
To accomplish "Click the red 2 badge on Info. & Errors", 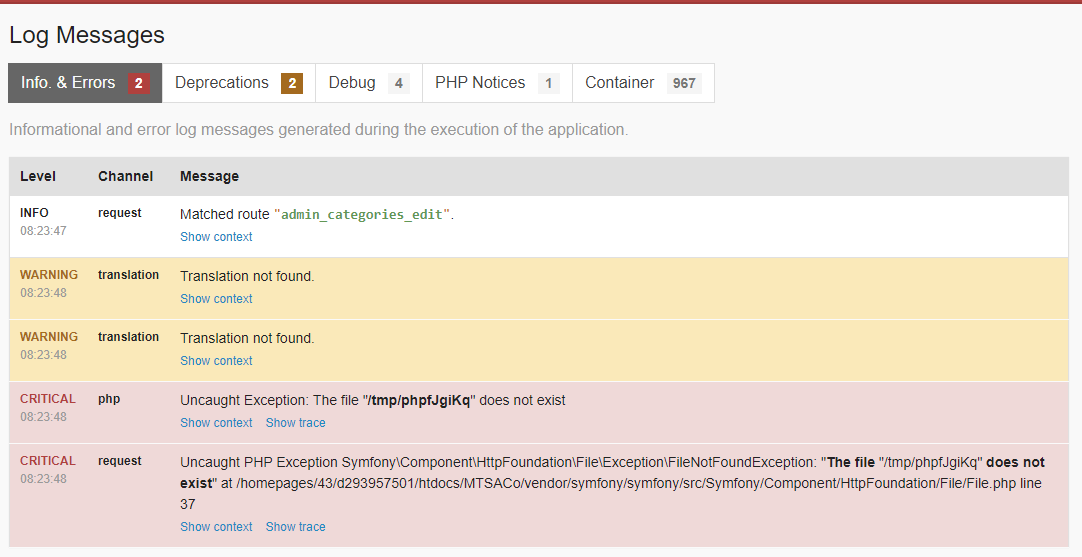I will coord(138,83).
